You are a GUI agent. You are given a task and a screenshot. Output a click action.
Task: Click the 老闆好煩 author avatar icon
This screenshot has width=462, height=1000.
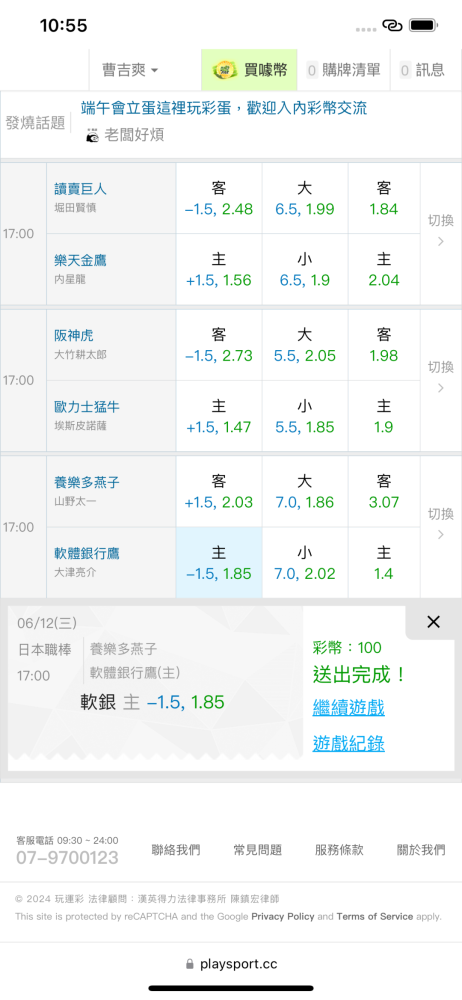tap(93, 135)
